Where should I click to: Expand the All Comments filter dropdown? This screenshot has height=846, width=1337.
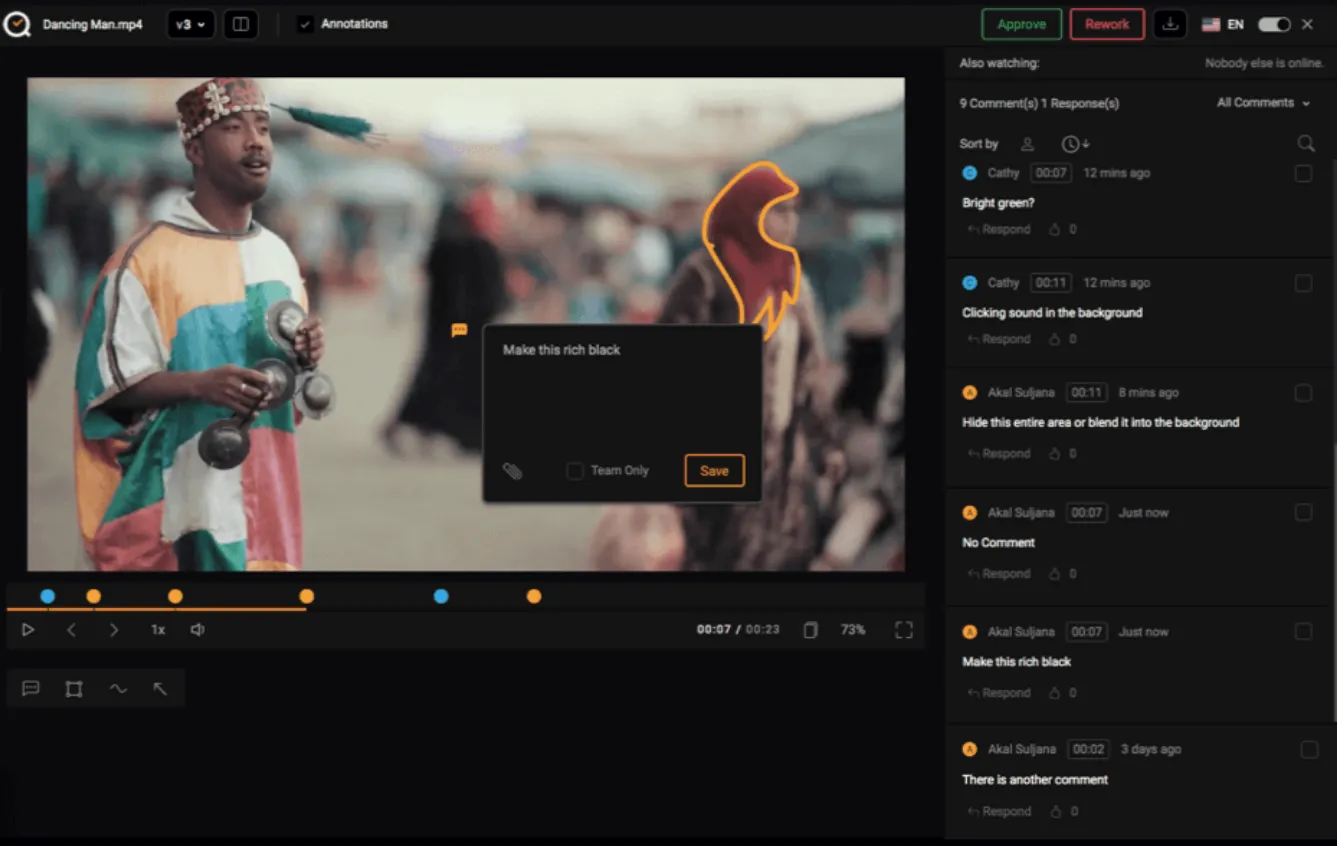tap(1263, 103)
